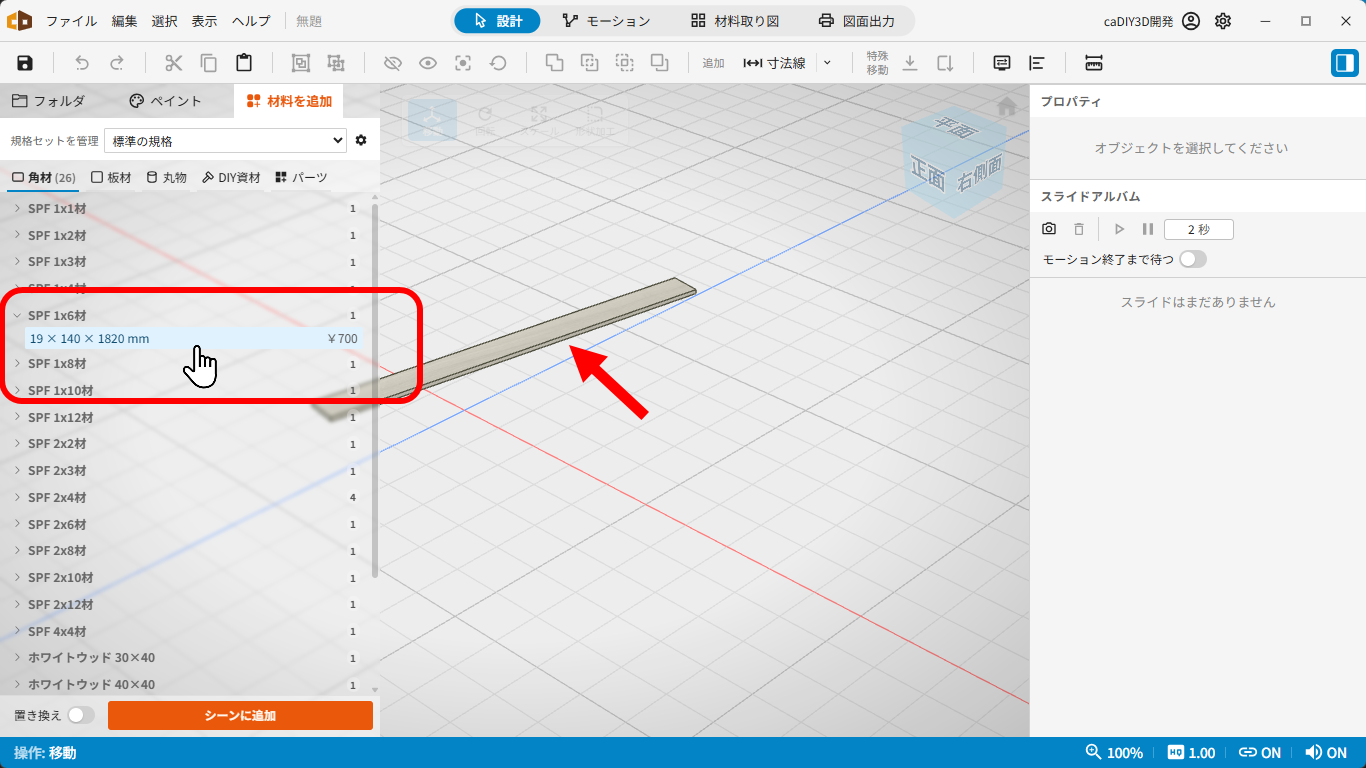The width and height of the screenshot is (1366, 768).
Task: Click the シーンに追加 button
Action: (x=240, y=715)
